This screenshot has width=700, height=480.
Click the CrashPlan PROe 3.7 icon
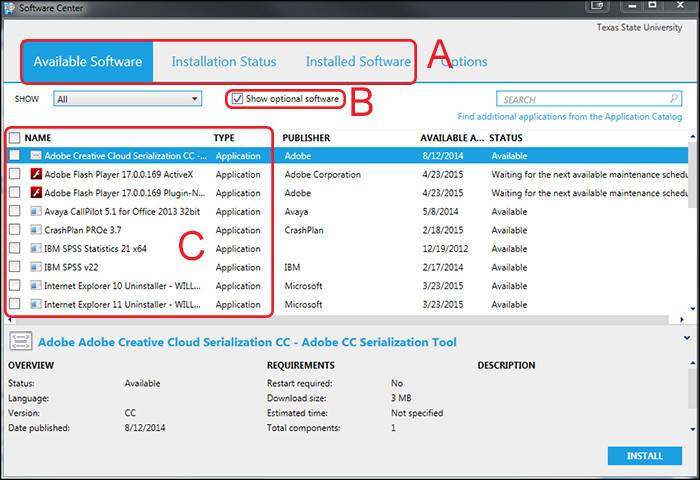[36, 230]
